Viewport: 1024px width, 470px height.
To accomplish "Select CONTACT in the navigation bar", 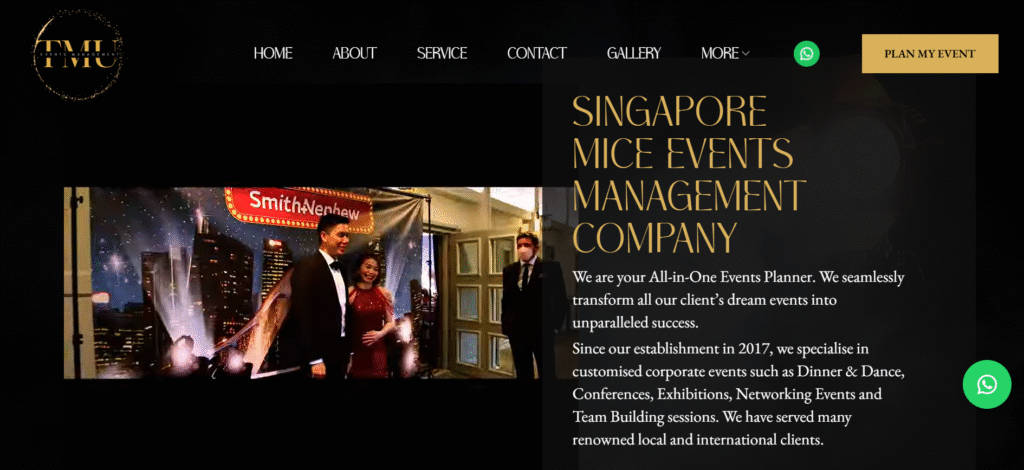I will pos(537,54).
